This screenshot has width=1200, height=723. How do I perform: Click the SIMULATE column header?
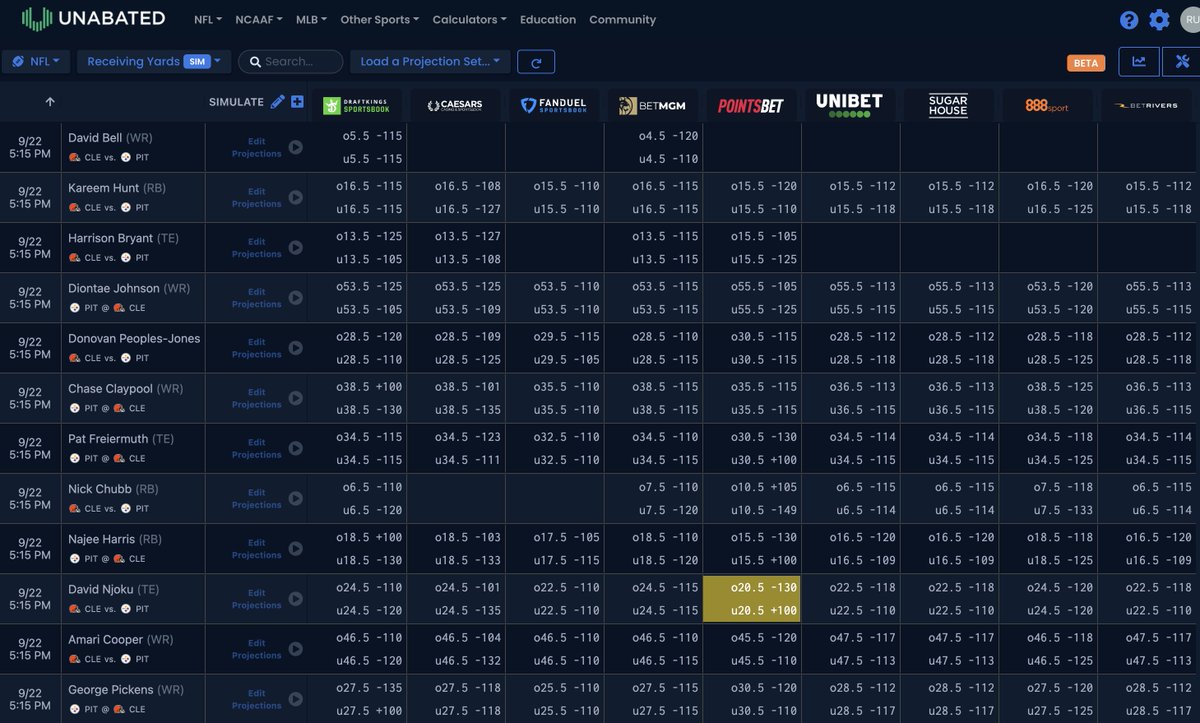(237, 102)
